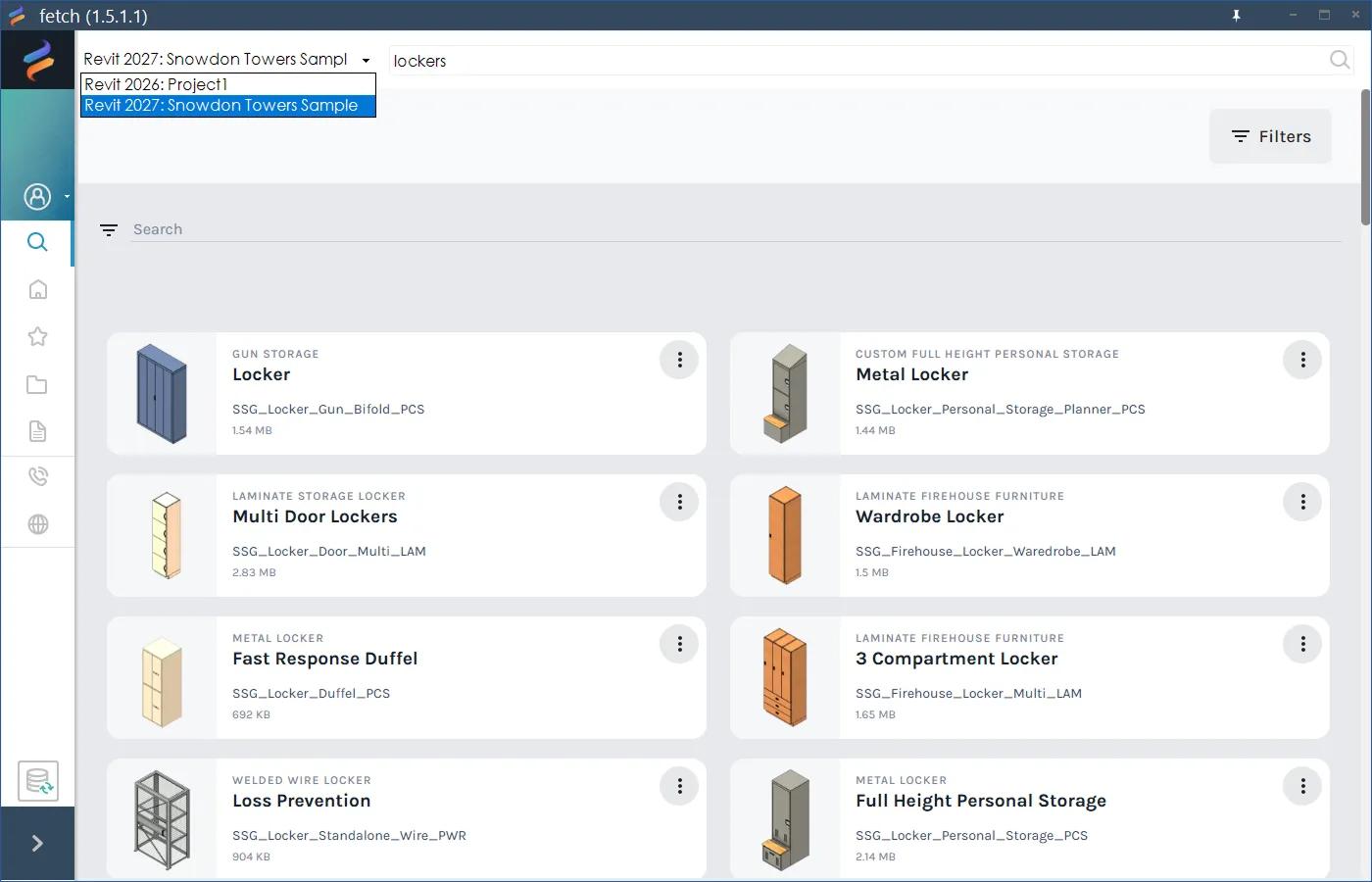
Task: Choose Revit 2027: Snowdon Towers Sample option
Action: [x=228, y=105]
